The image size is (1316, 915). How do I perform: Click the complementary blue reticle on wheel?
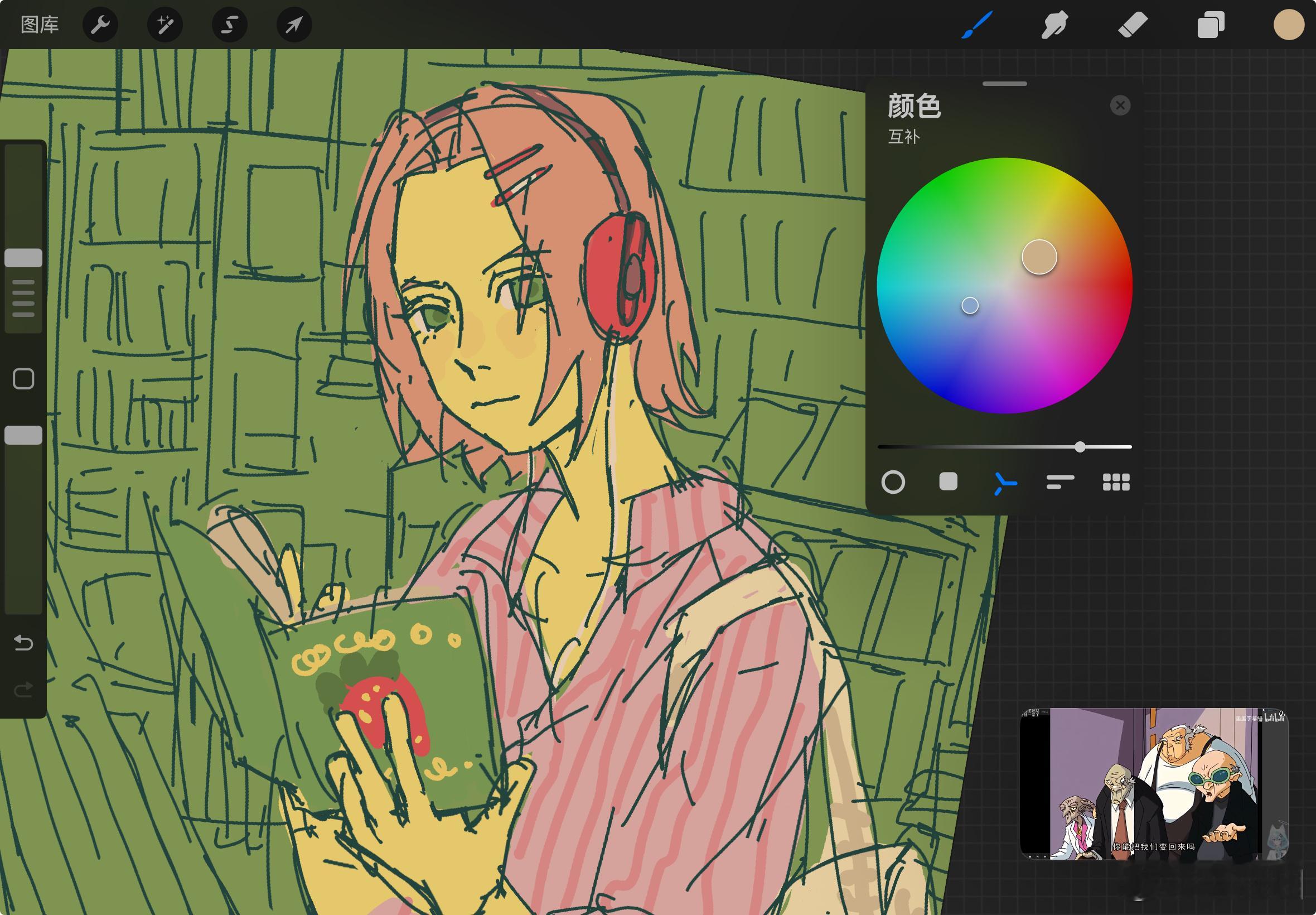(970, 306)
